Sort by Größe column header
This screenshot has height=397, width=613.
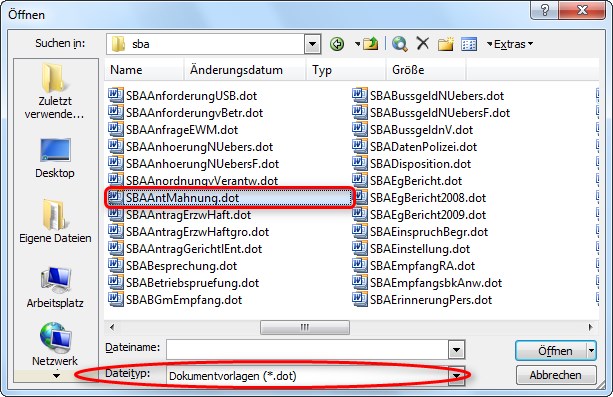pyautogui.click(x=426, y=70)
